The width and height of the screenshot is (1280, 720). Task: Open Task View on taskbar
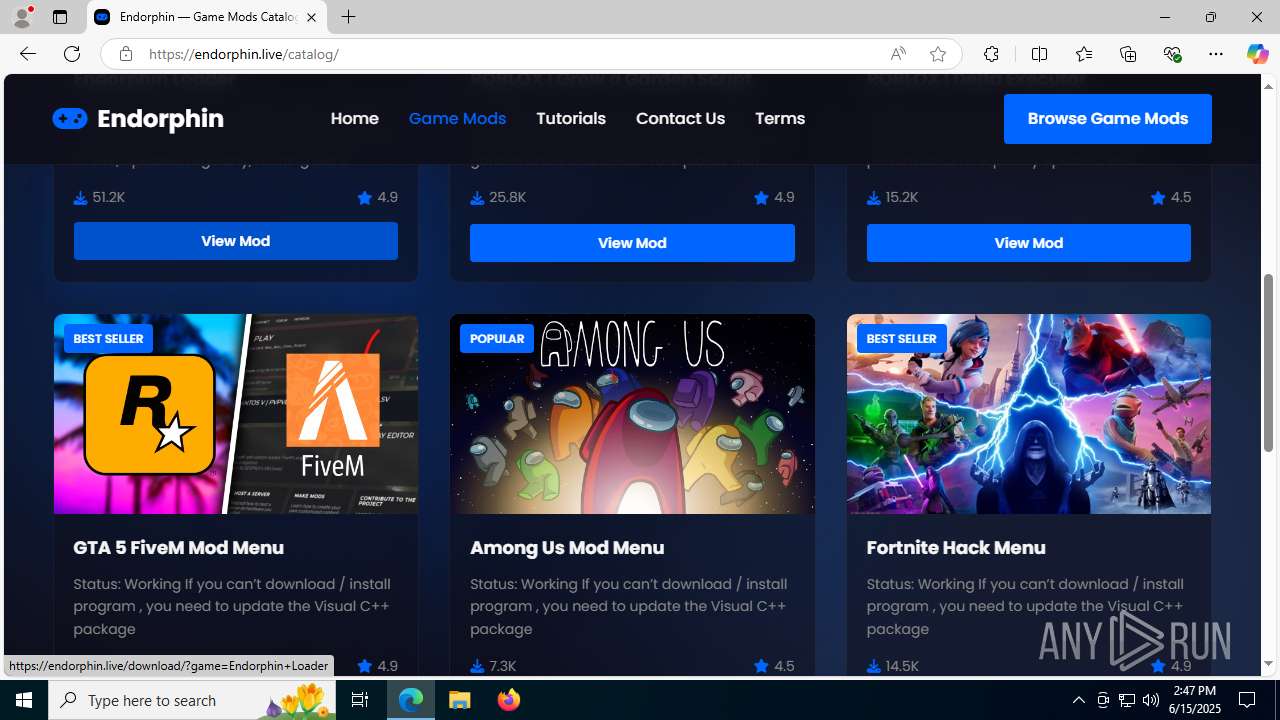[x=360, y=700]
